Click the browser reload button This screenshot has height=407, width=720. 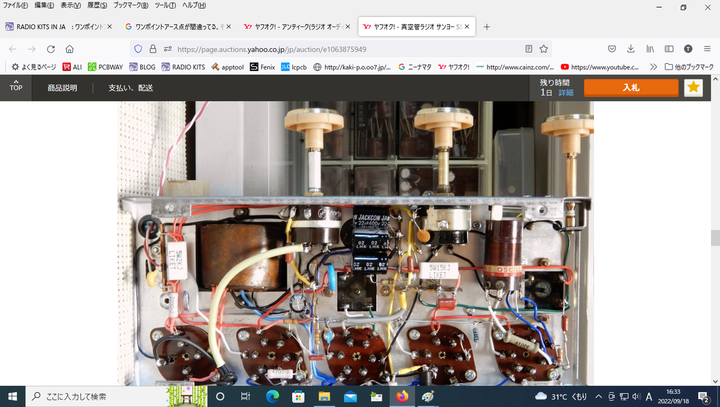[x=50, y=48]
